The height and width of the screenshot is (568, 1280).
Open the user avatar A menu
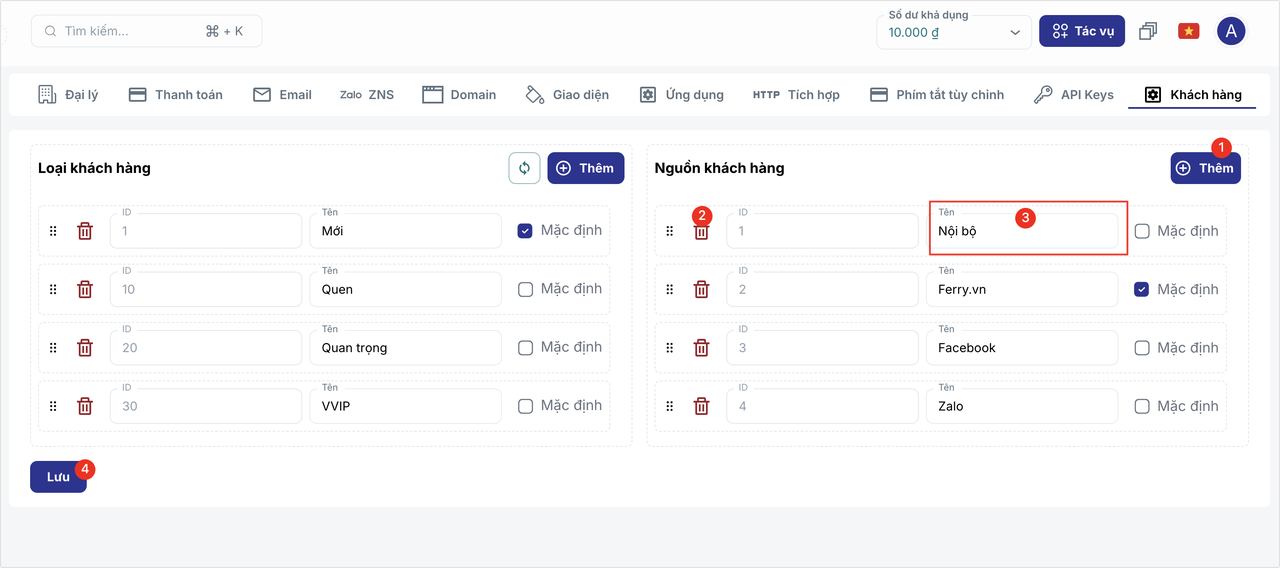(x=1231, y=31)
